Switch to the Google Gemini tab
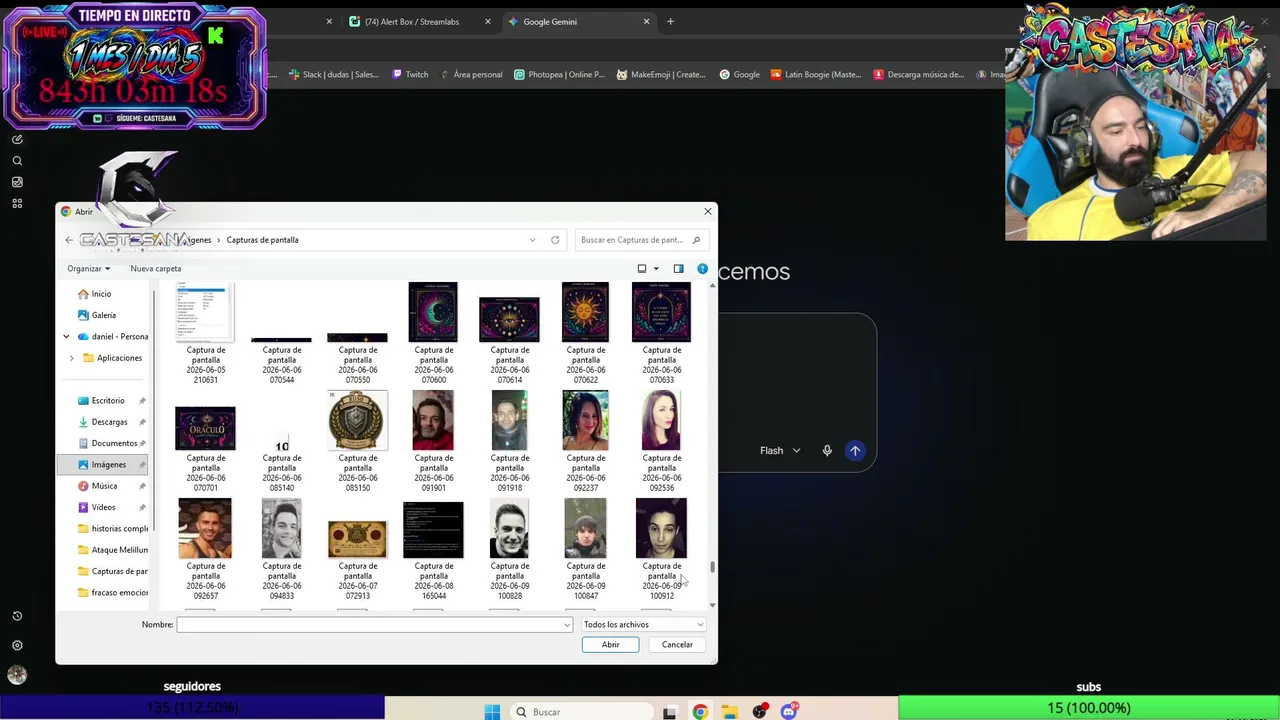 point(550,22)
